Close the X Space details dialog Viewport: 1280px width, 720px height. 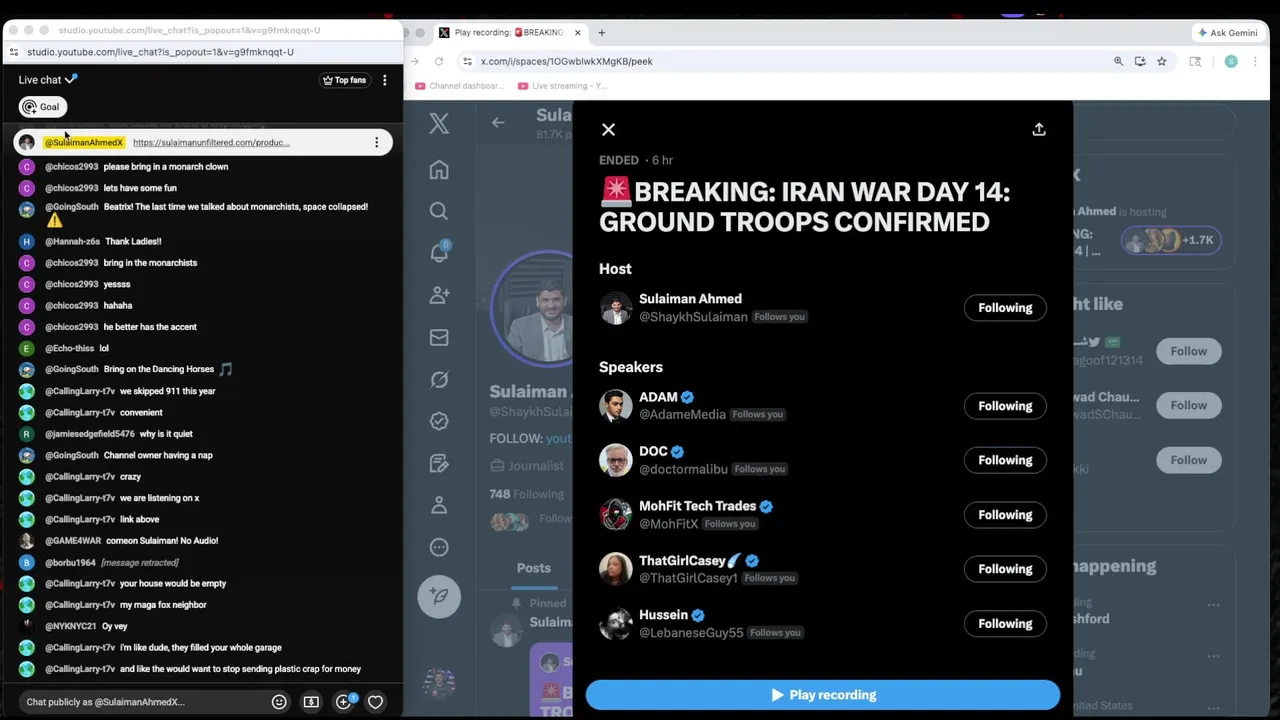pyautogui.click(x=608, y=130)
